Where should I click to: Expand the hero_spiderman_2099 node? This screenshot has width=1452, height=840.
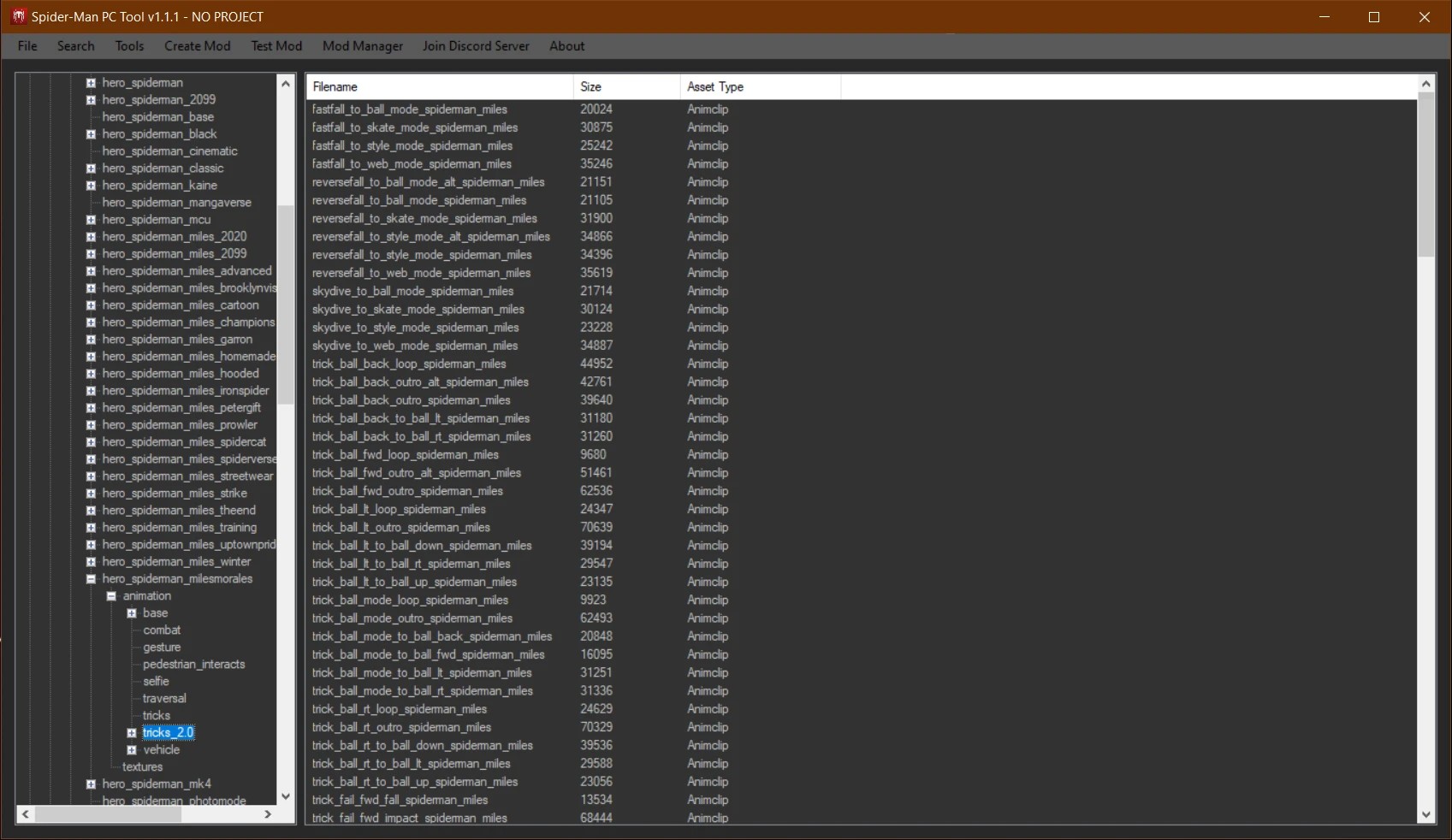(91, 100)
